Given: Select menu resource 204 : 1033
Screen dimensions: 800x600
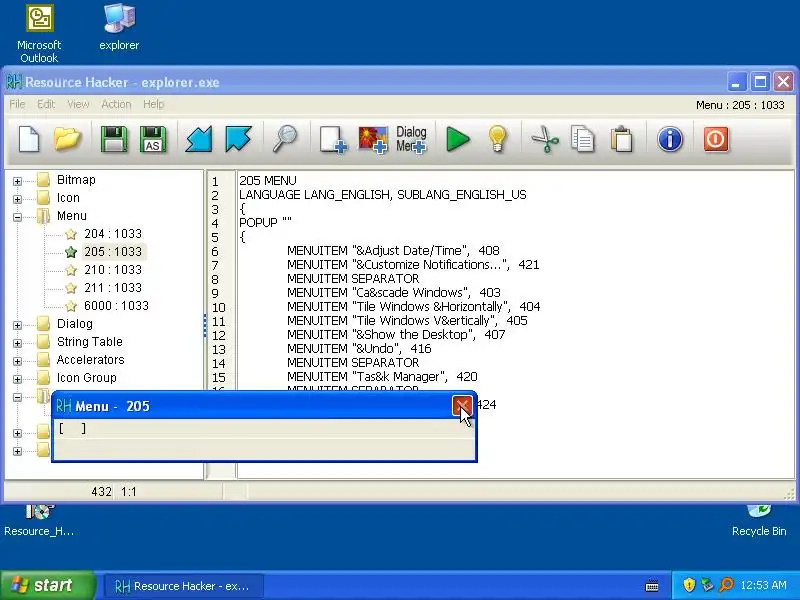Looking at the screenshot, I should (x=113, y=234).
